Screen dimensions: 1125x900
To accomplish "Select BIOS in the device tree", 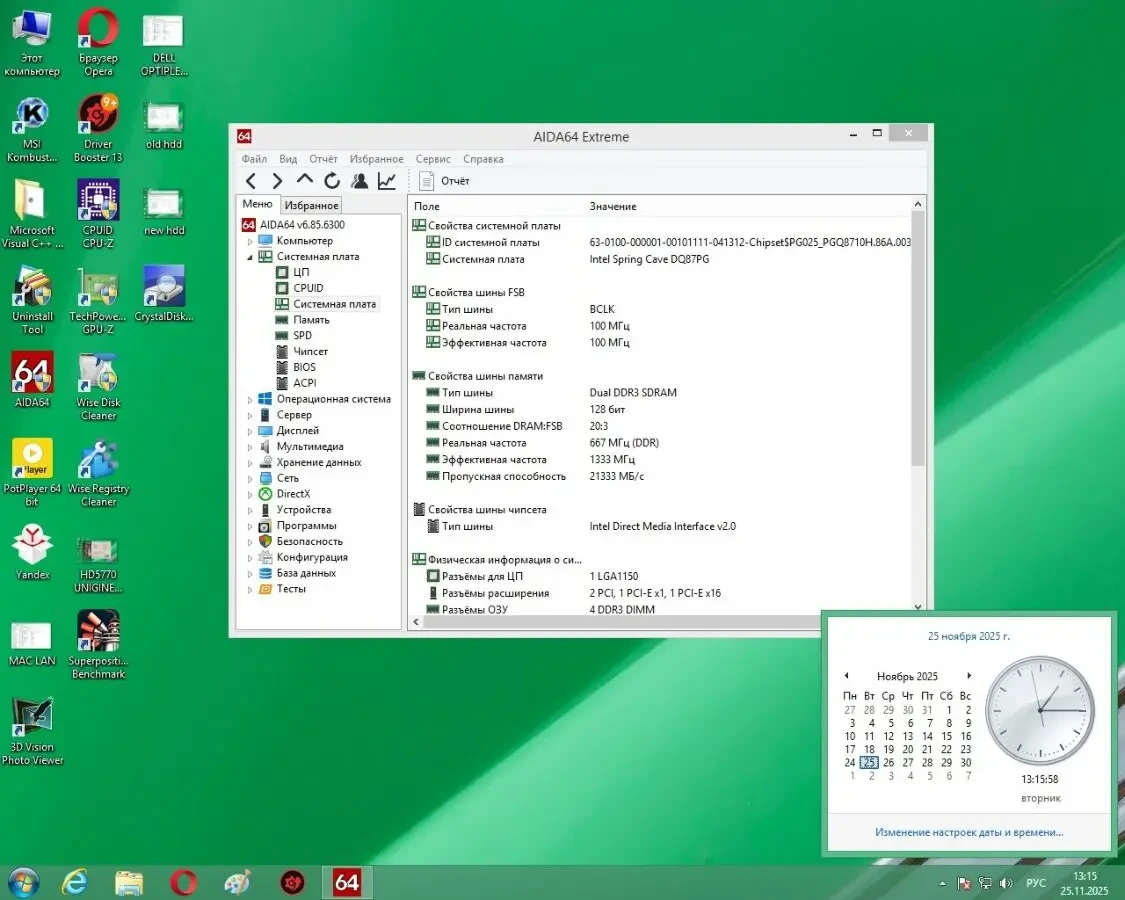I will tap(305, 367).
